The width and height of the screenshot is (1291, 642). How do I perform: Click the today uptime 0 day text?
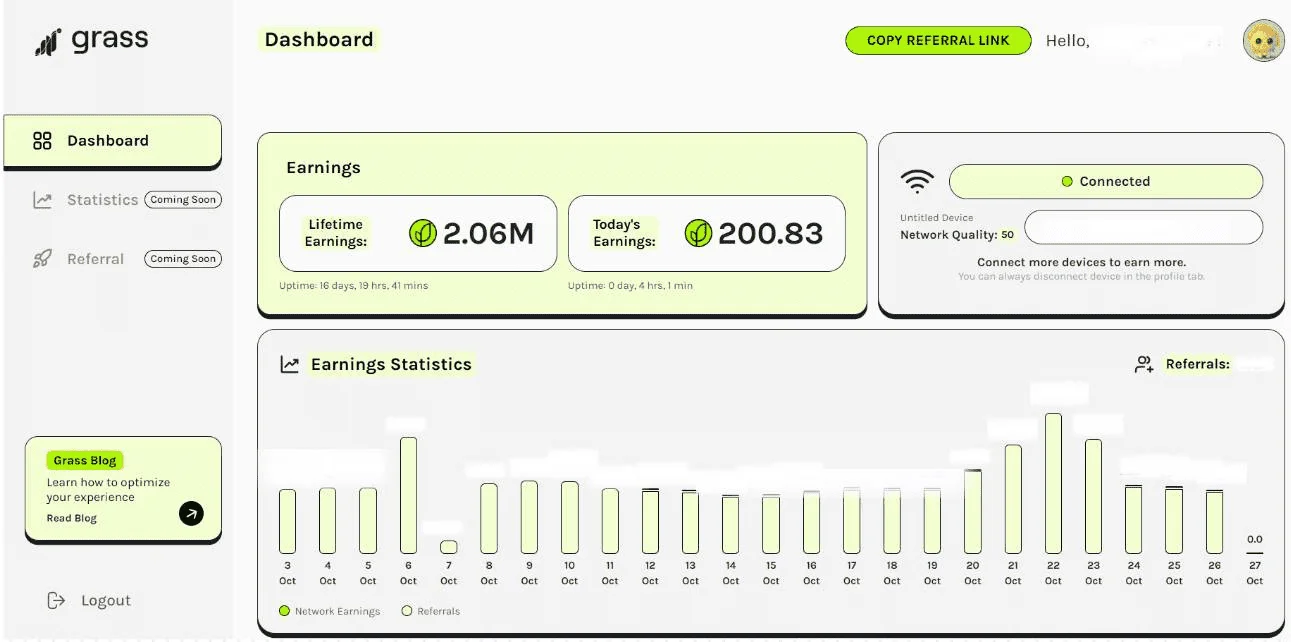pos(630,286)
